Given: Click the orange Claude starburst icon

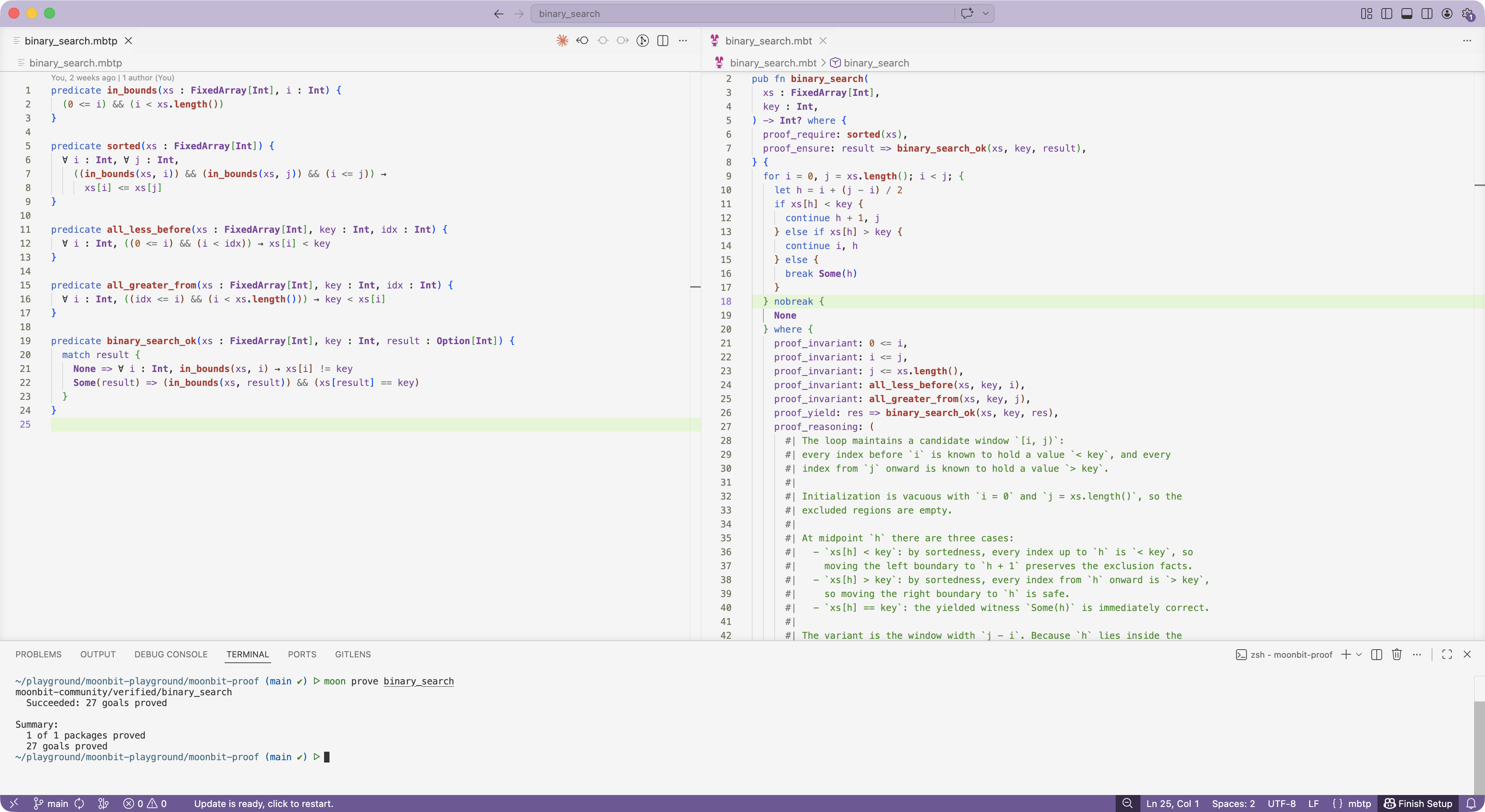Looking at the screenshot, I should (x=562, y=40).
